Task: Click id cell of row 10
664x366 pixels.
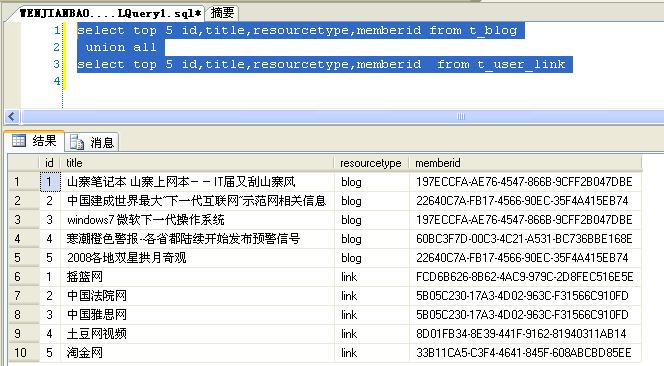Action: (x=50, y=352)
